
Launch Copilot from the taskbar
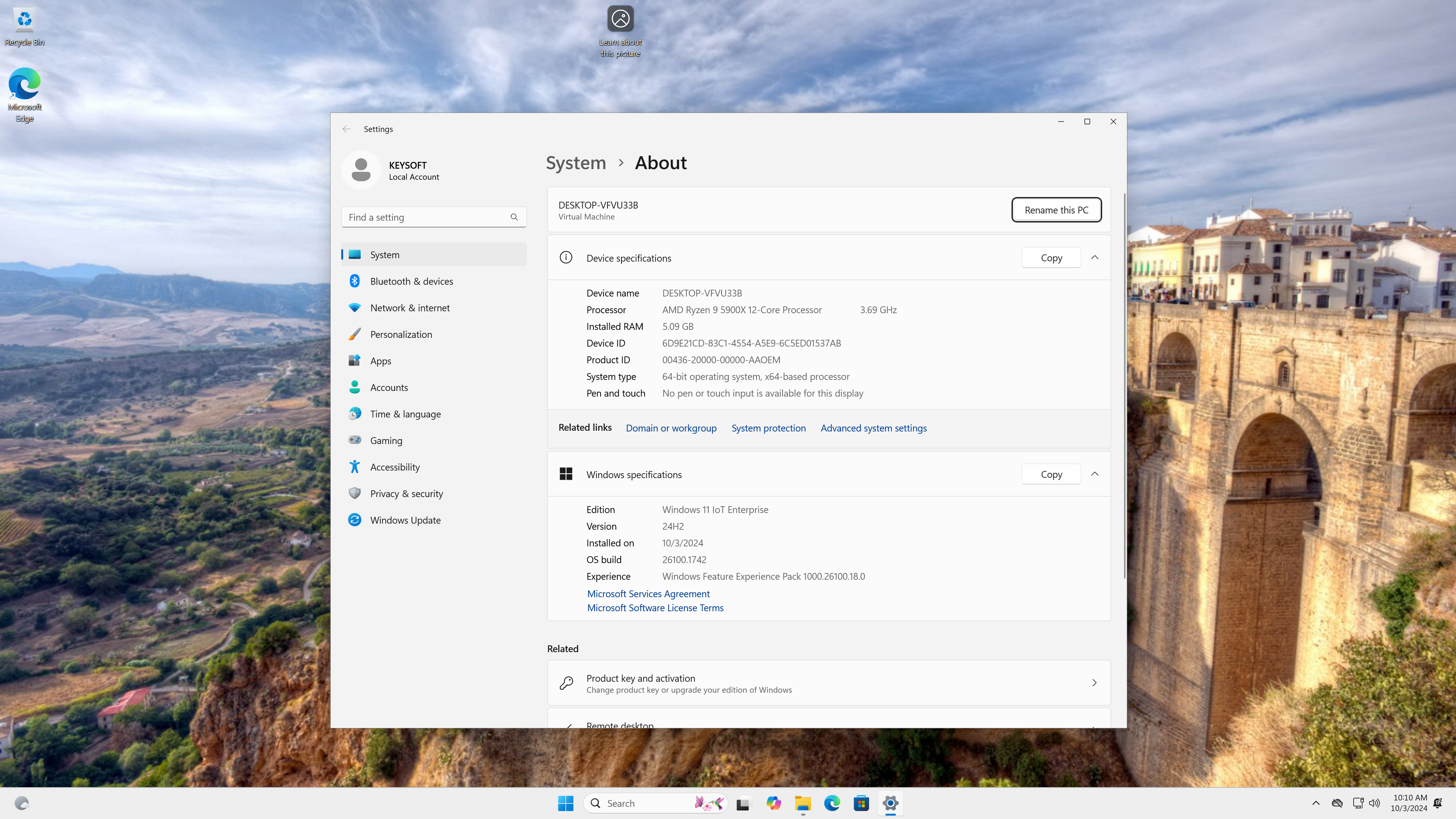[x=773, y=803]
